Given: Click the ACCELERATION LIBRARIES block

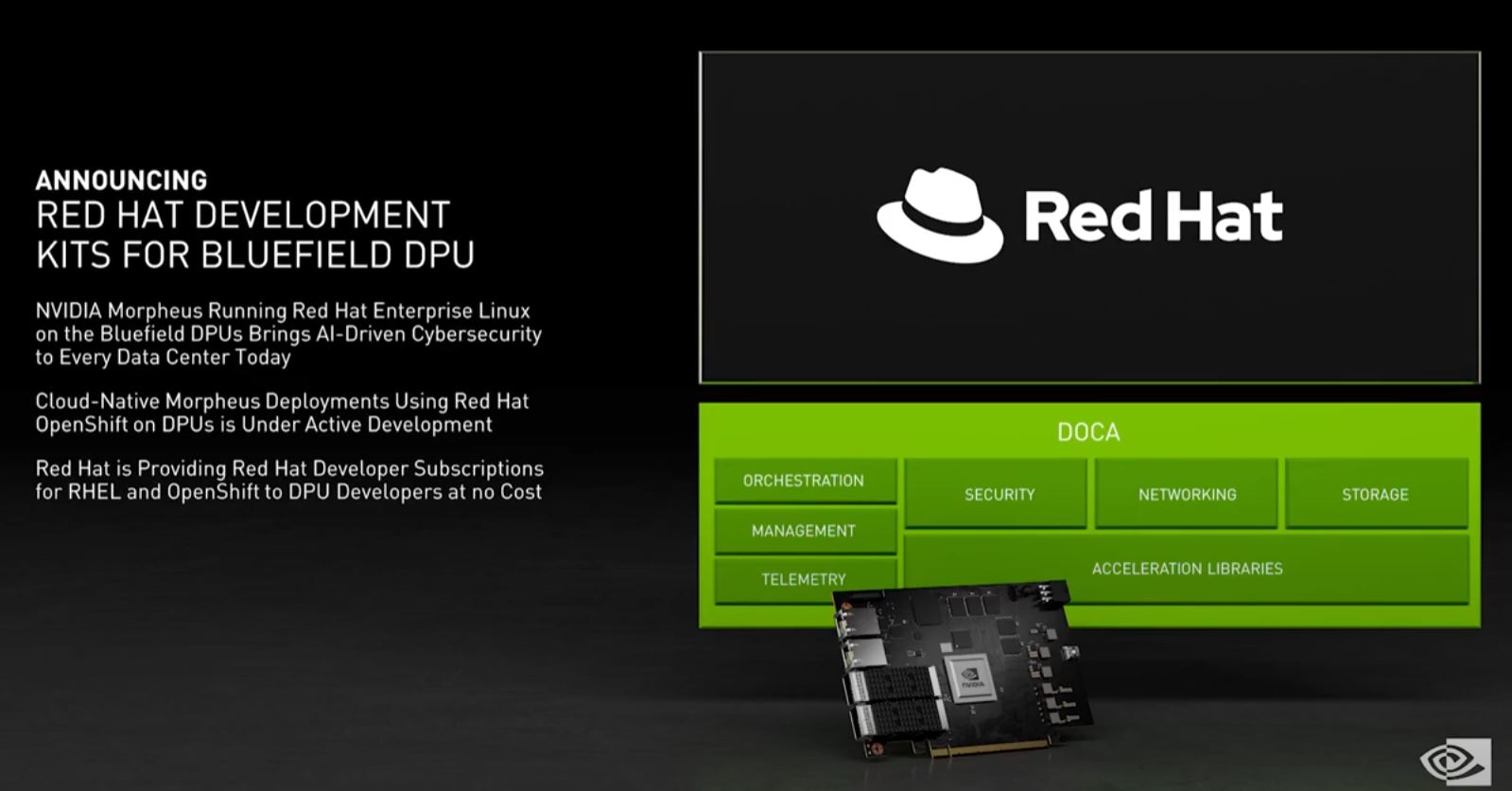Looking at the screenshot, I should point(1187,569).
